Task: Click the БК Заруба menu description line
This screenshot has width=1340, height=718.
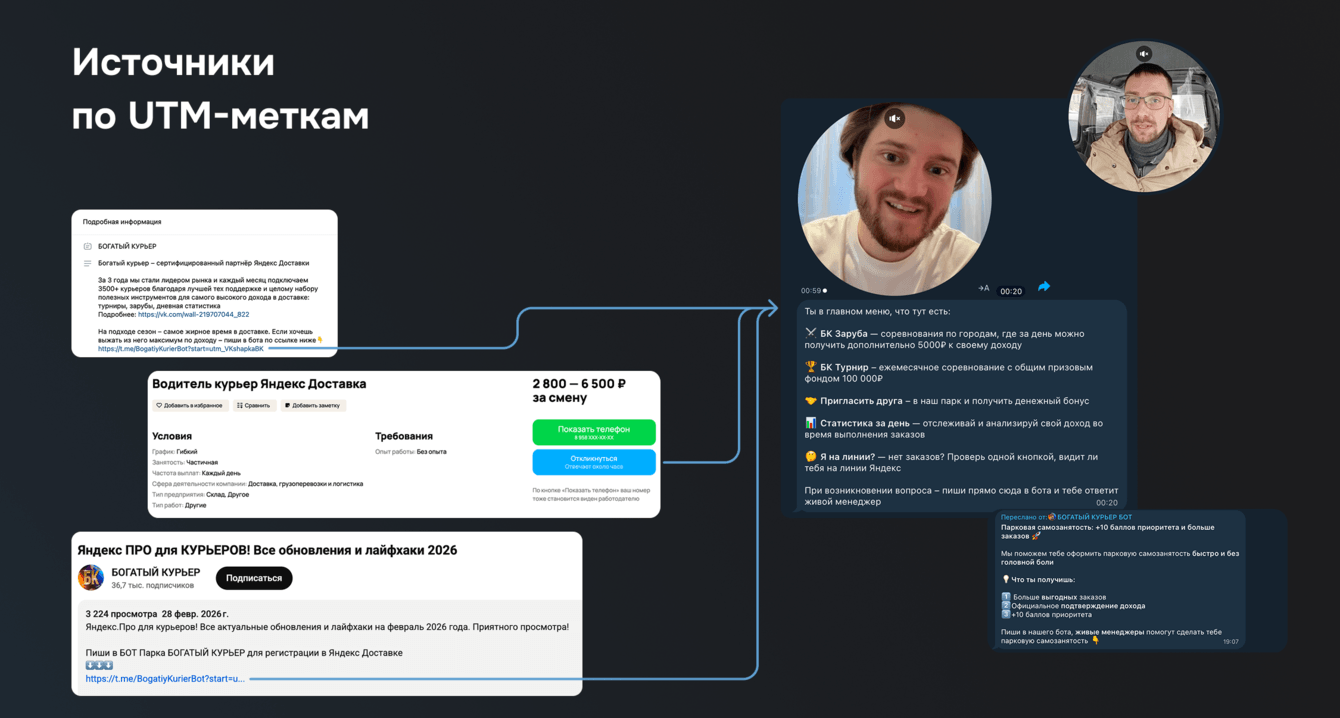Action: tap(944, 339)
